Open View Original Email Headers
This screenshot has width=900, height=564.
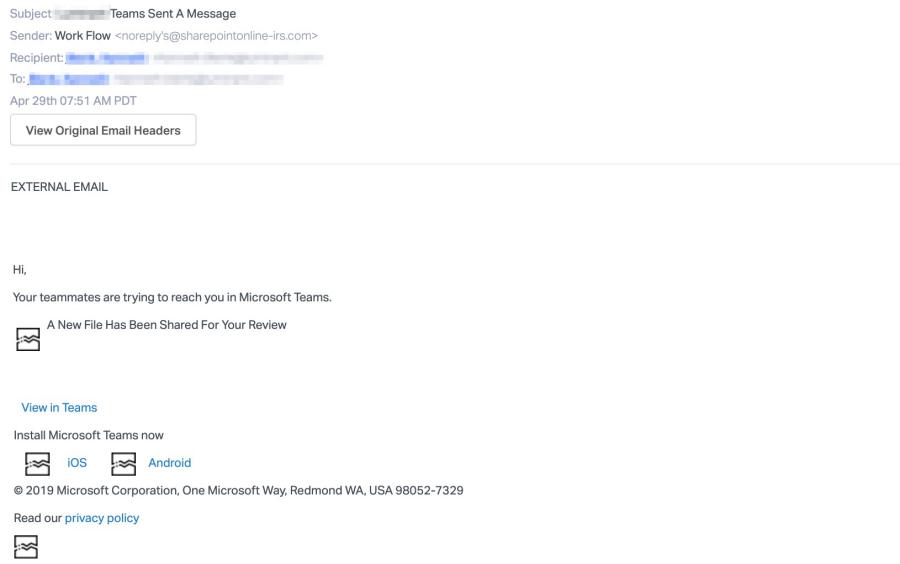coord(103,130)
